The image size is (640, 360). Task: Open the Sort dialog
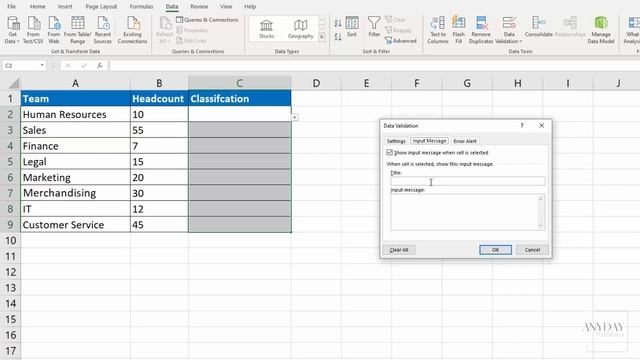(x=352, y=27)
